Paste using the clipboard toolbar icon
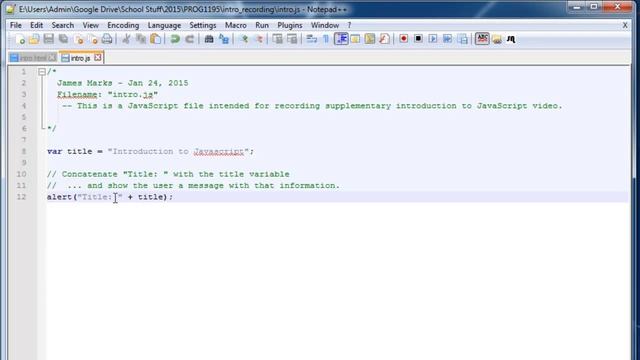Image resolution: width=640 pixels, height=360 pixels. pyautogui.click(x=156, y=39)
